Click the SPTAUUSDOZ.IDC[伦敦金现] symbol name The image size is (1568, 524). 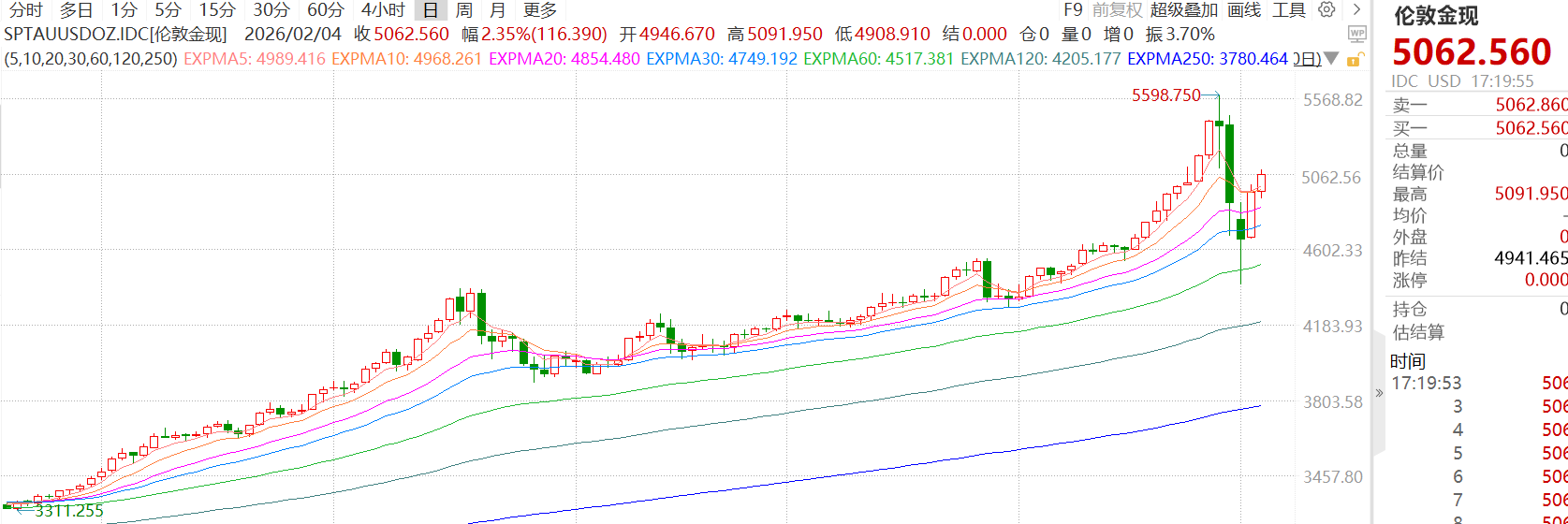pyautogui.click(x=115, y=35)
